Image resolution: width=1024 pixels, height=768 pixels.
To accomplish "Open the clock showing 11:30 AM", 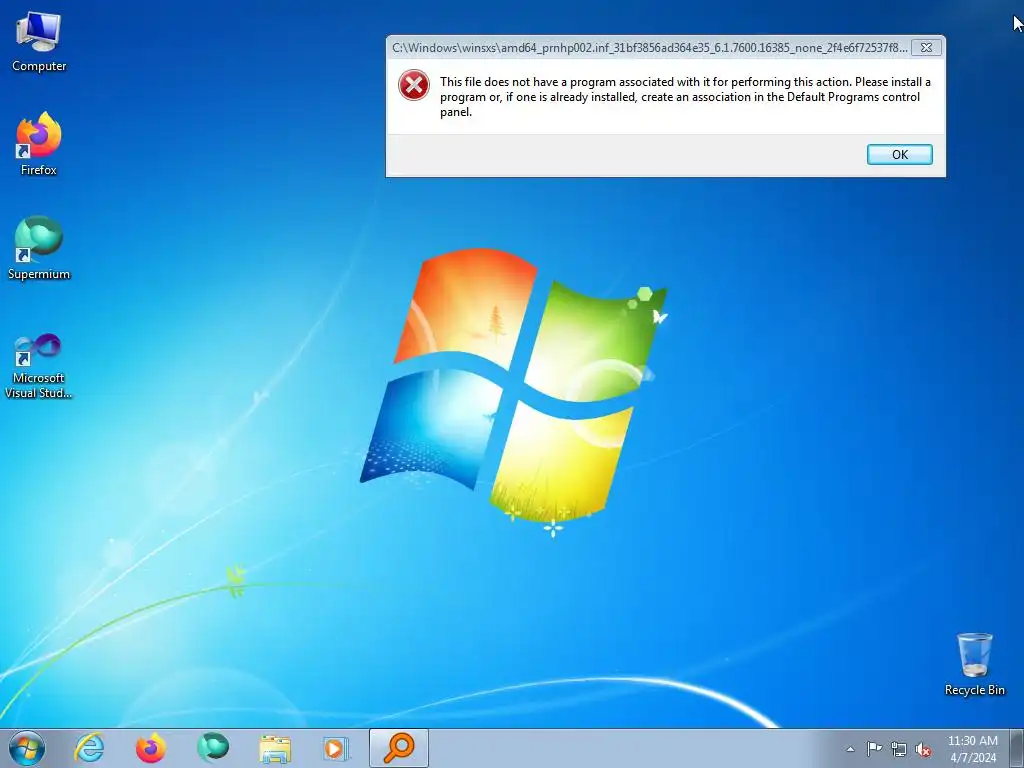I will pos(973,749).
